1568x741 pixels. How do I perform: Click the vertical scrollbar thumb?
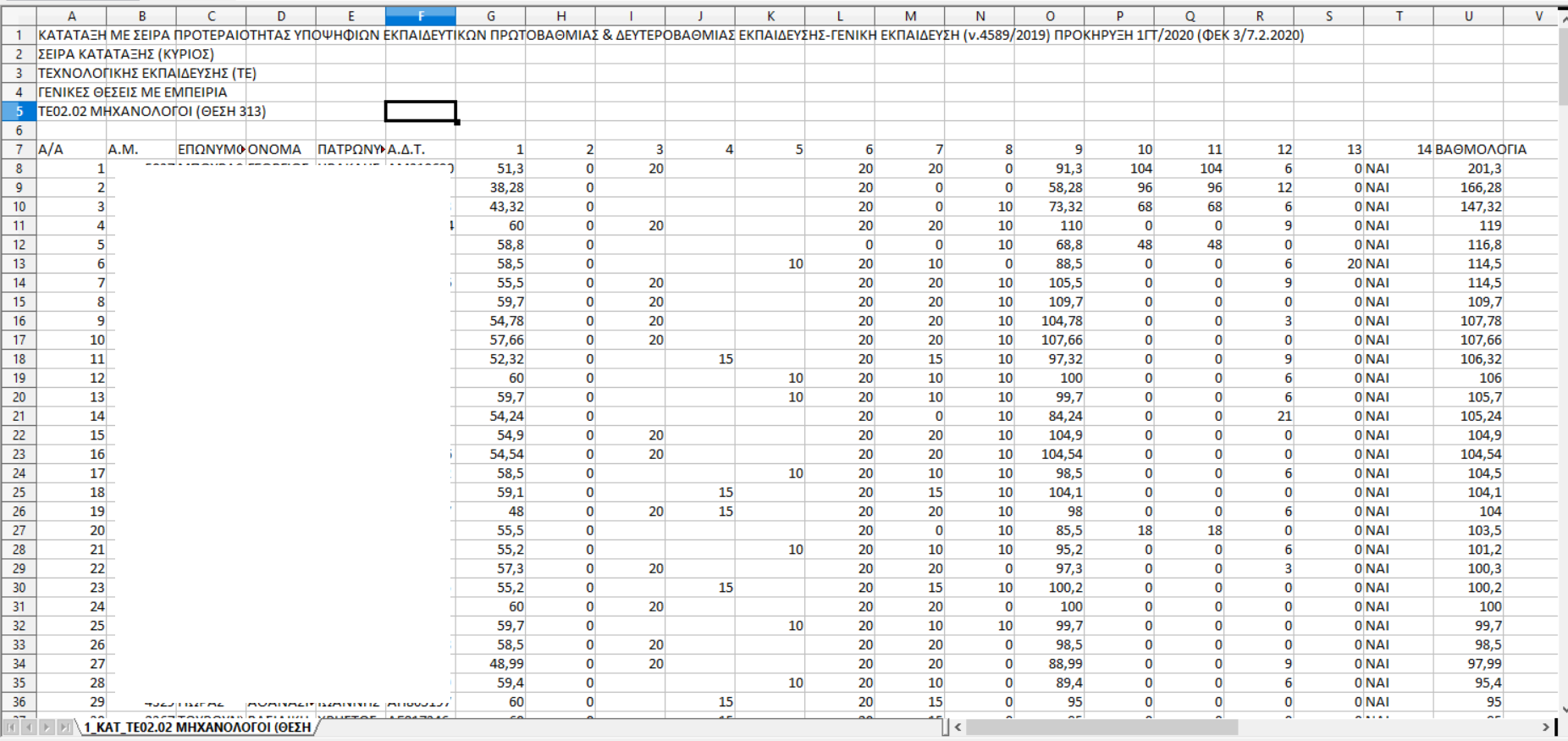click(1562, 59)
